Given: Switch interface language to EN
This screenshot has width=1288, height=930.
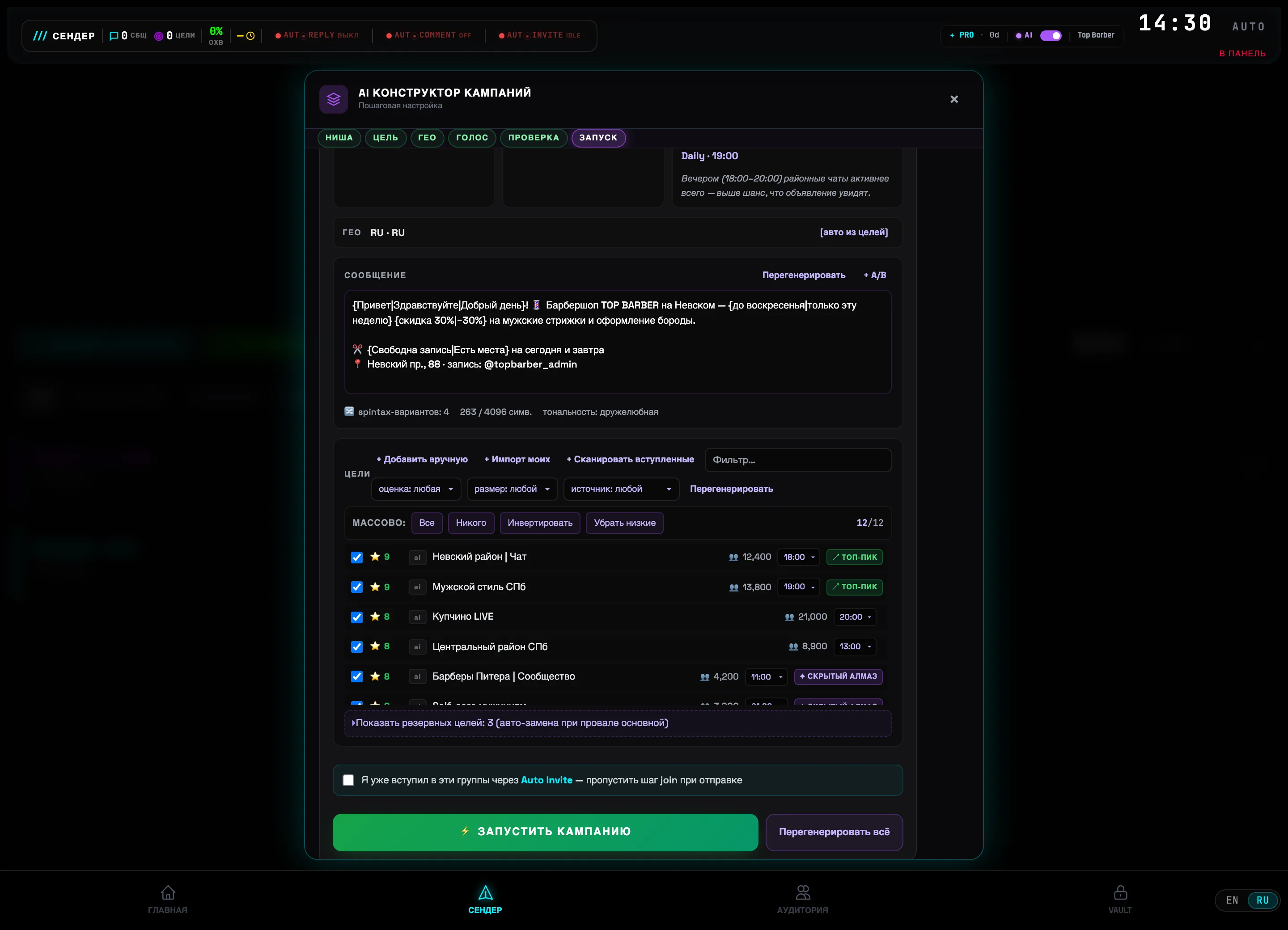Looking at the screenshot, I should (1232, 900).
